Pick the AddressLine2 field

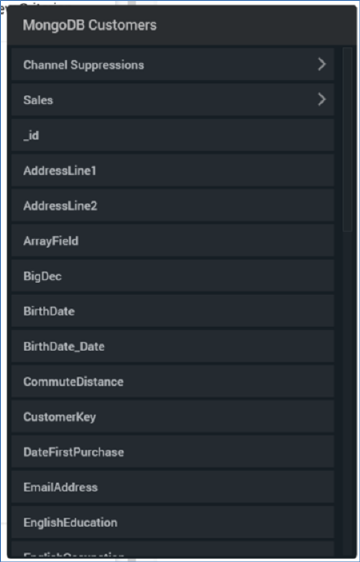click(x=173, y=205)
